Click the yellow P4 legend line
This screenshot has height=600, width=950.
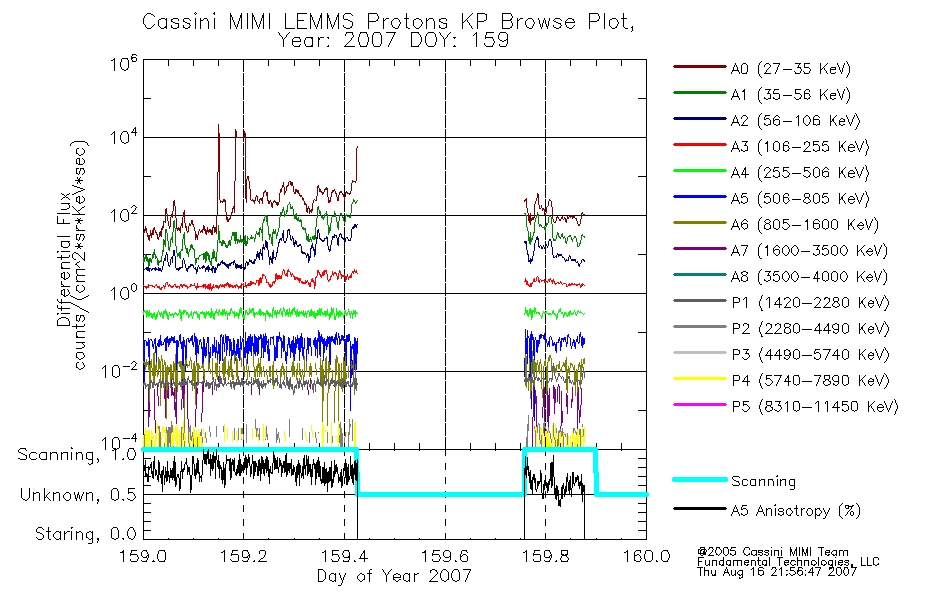pos(700,379)
